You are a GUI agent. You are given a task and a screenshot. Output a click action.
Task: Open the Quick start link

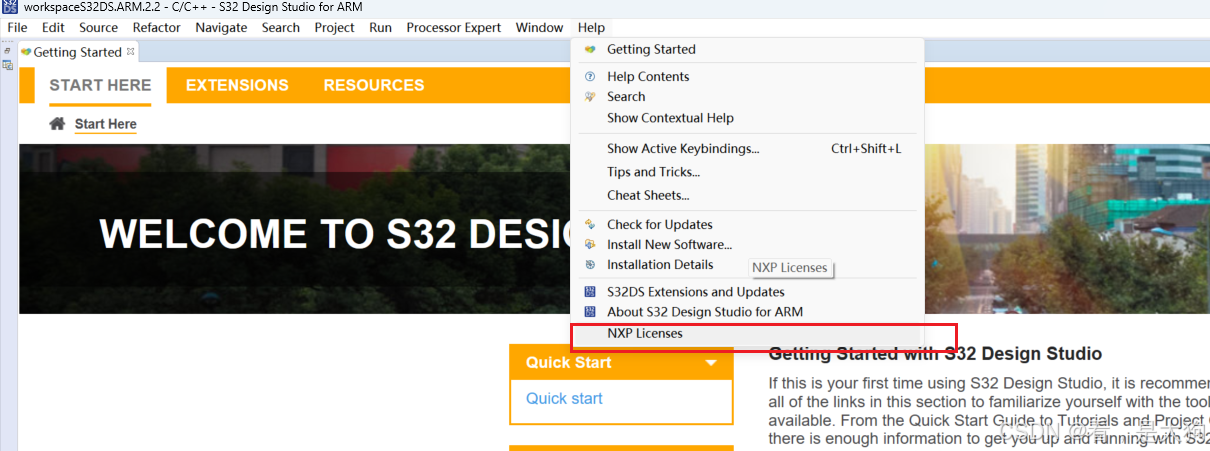coord(564,398)
